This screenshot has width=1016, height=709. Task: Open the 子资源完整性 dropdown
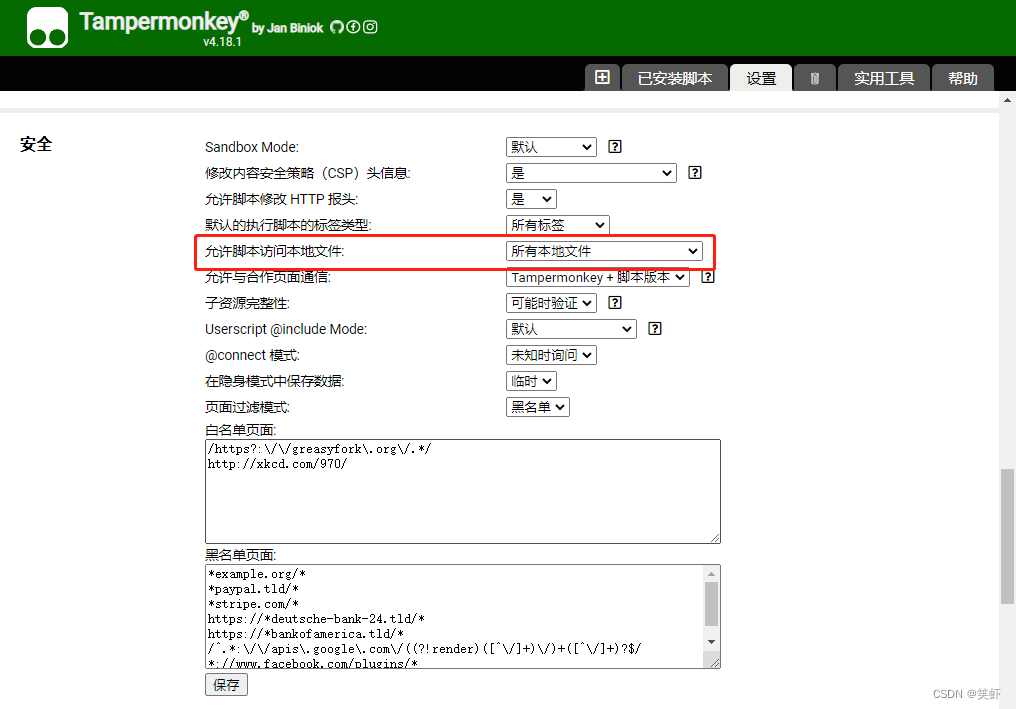551,303
